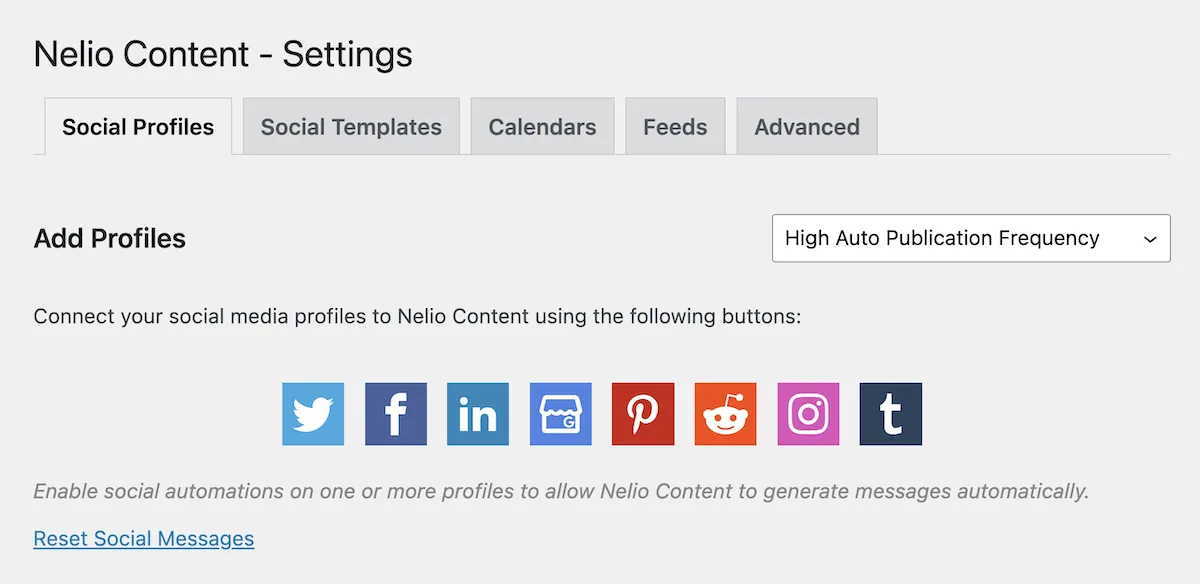Connect a Reddit profile
Screen dimensions: 1200x584
726,414
